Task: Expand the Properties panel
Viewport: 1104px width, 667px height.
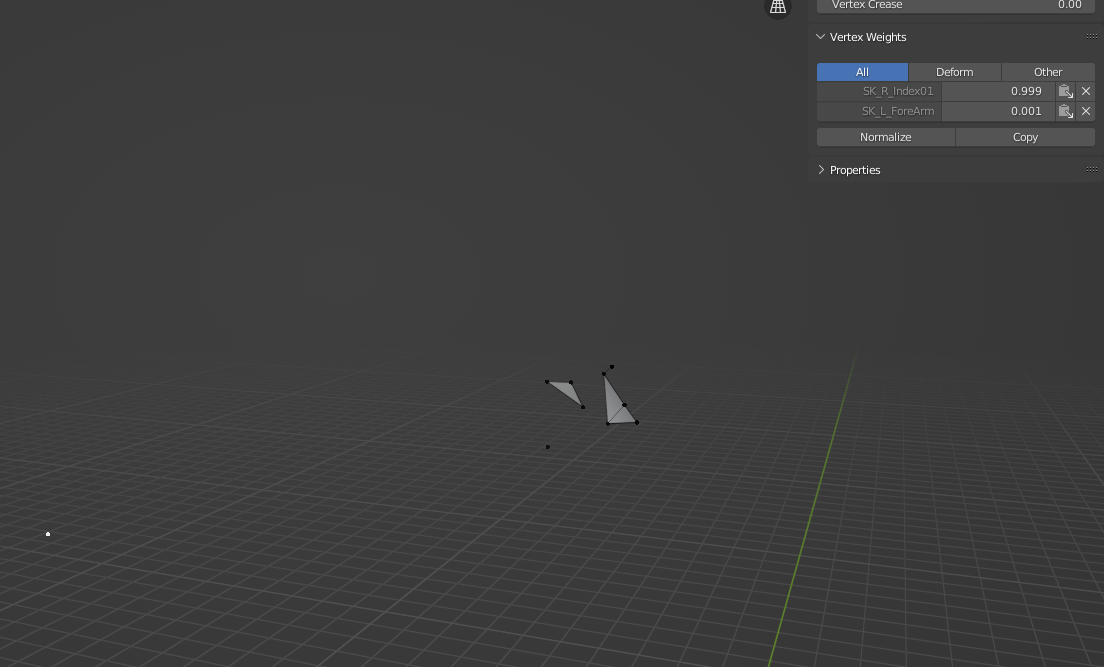Action: (x=820, y=170)
